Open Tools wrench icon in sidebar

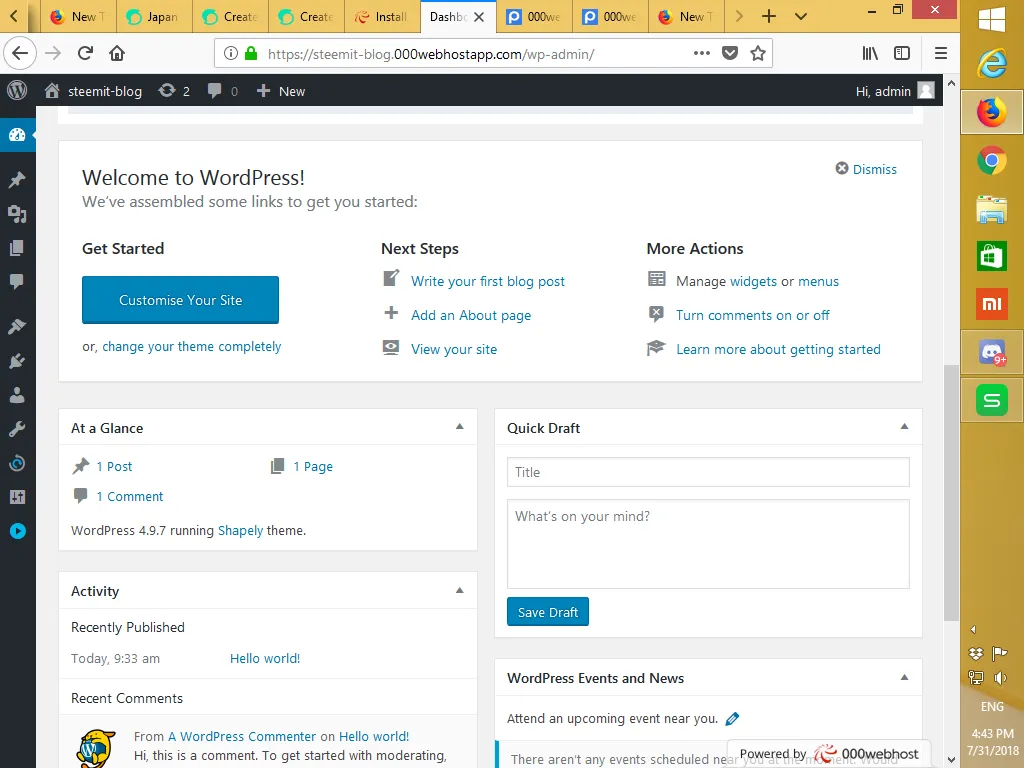(17, 428)
